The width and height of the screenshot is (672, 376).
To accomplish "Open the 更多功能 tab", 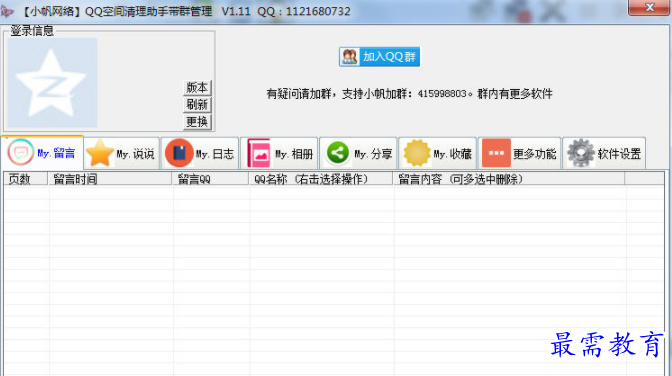I will [519, 153].
